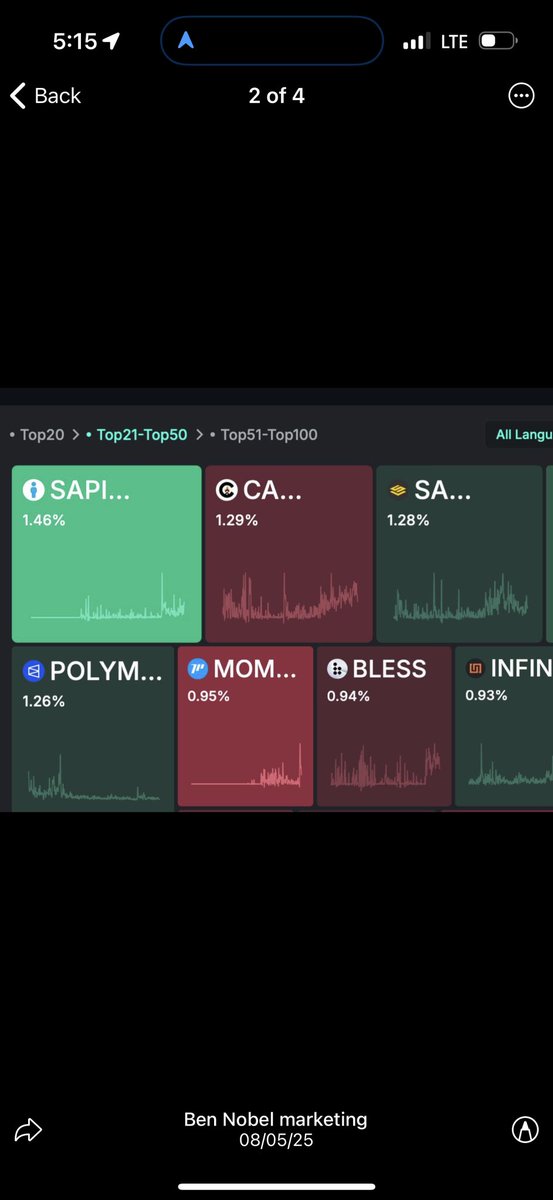
Task: Open the All Languages dropdown
Action: (518, 434)
